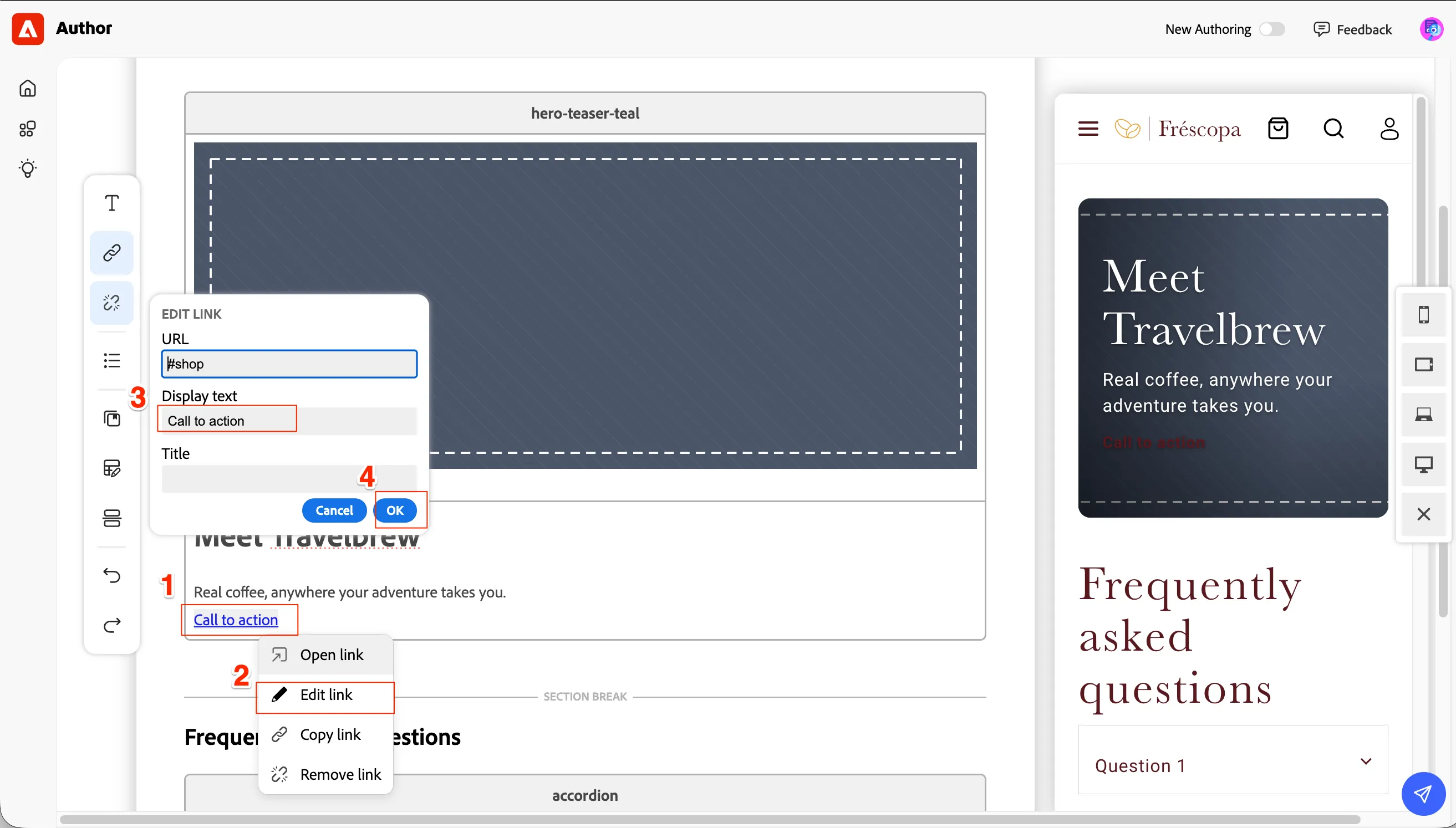
Task: Click the Display text input field
Action: [x=289, y=421]
